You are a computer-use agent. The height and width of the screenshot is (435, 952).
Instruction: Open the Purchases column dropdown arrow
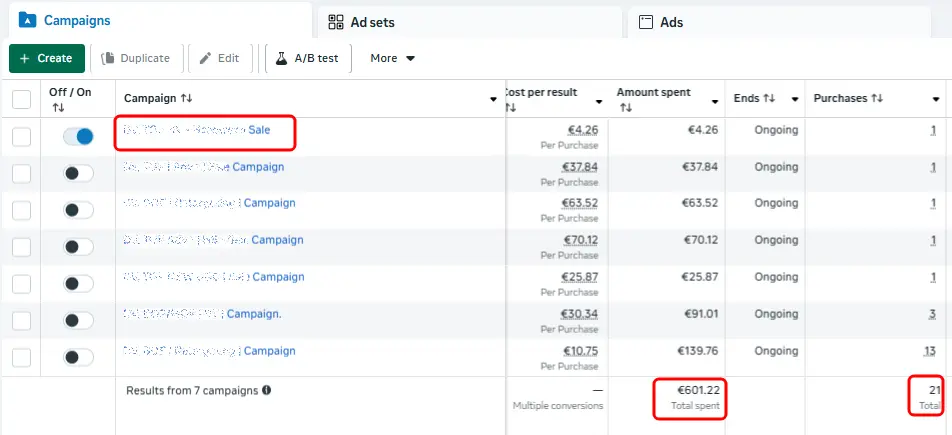[x=936, y=100]
